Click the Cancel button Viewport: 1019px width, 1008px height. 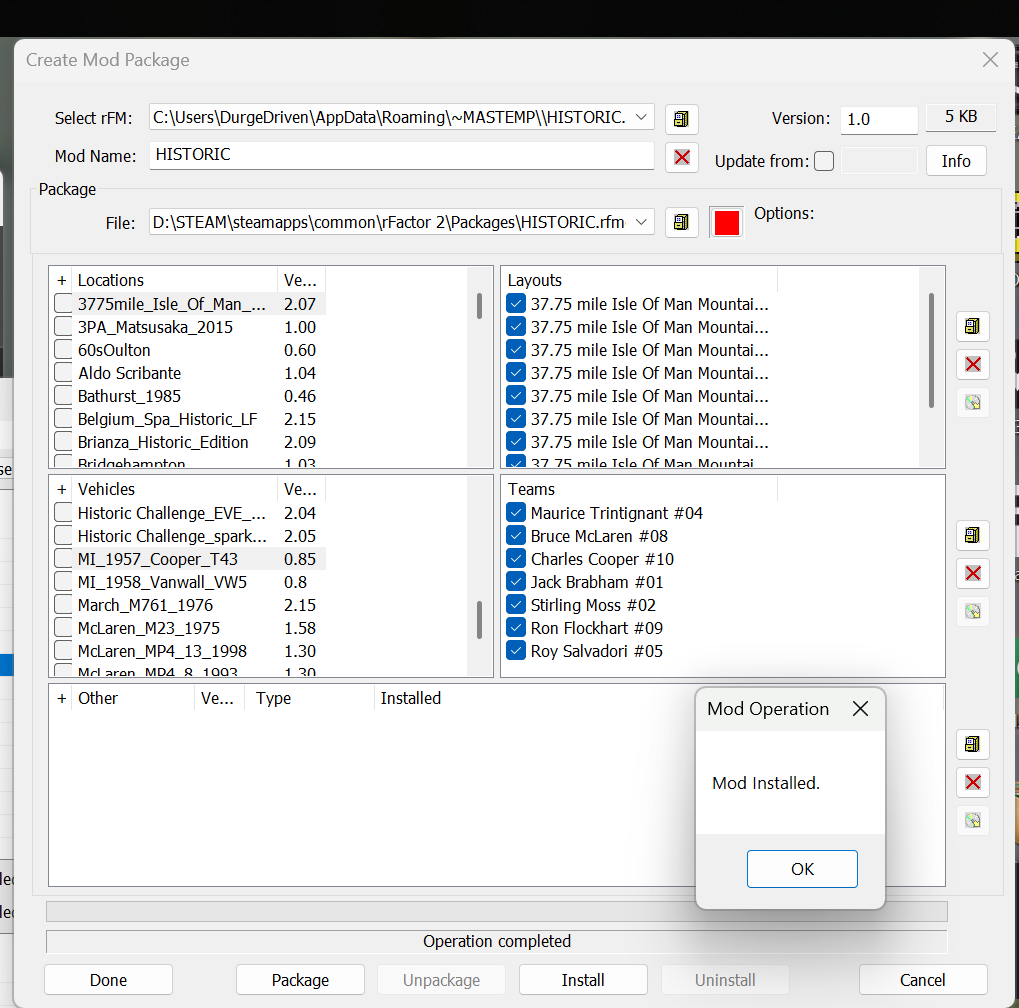[923, 980]
